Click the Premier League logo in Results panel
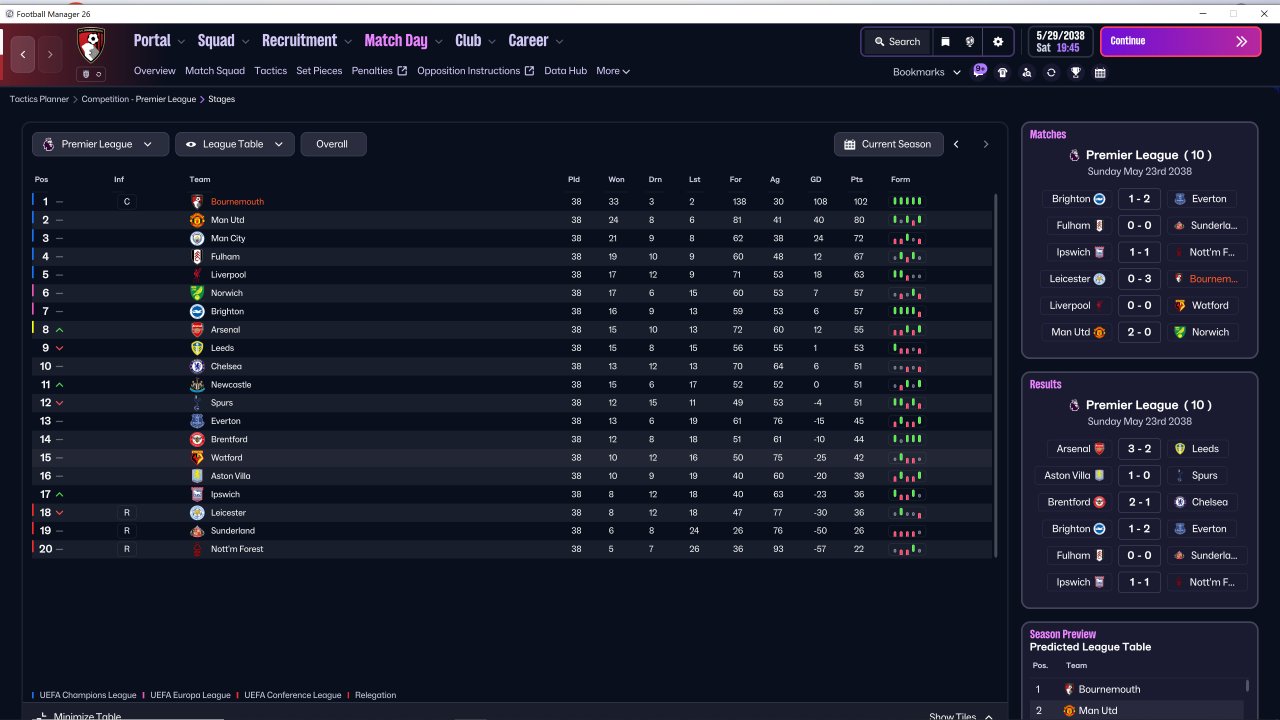This screenshot has height=720, width=1280. 1074,405
